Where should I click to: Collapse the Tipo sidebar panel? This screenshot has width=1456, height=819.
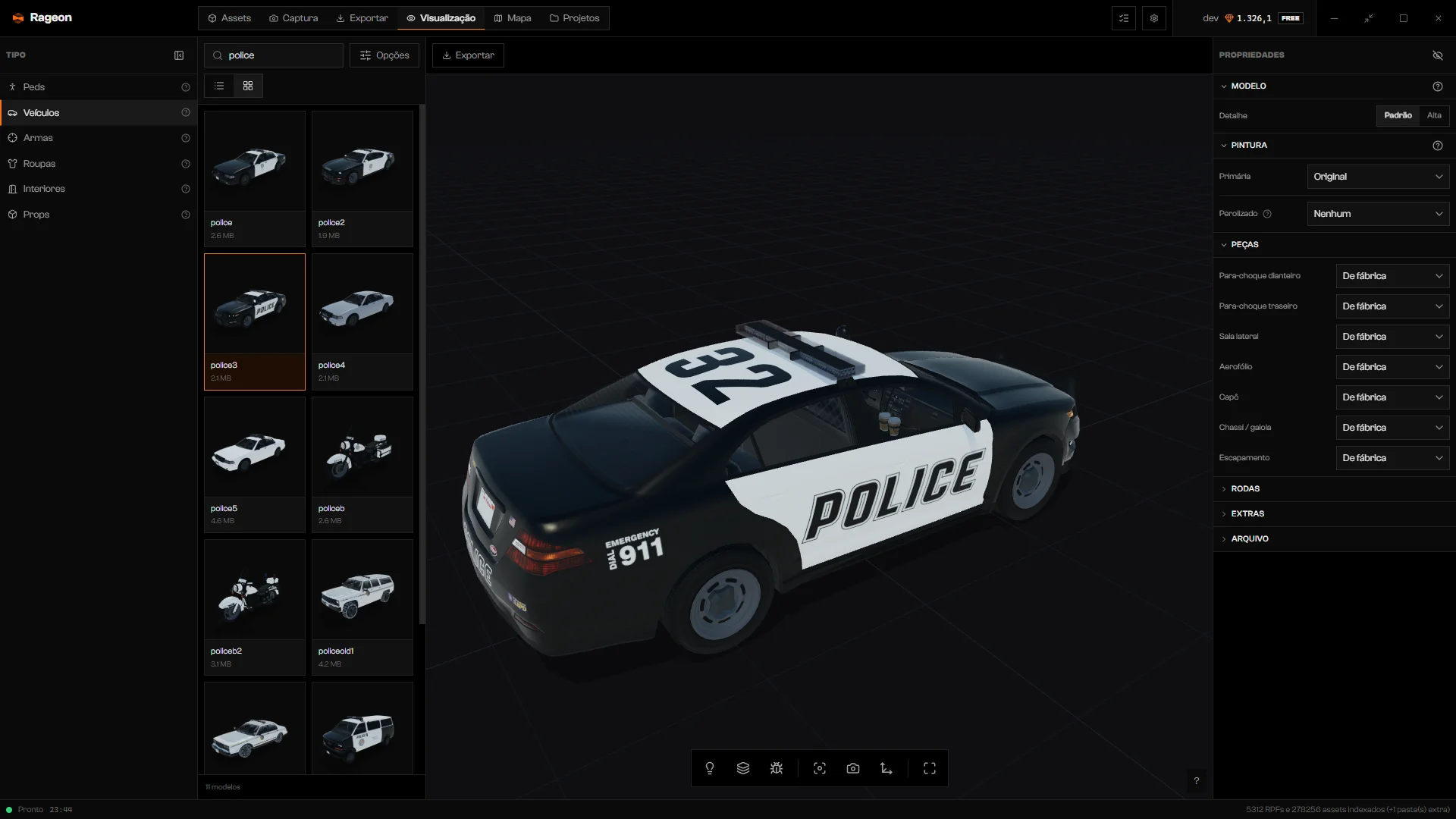[x=179, y=55]
